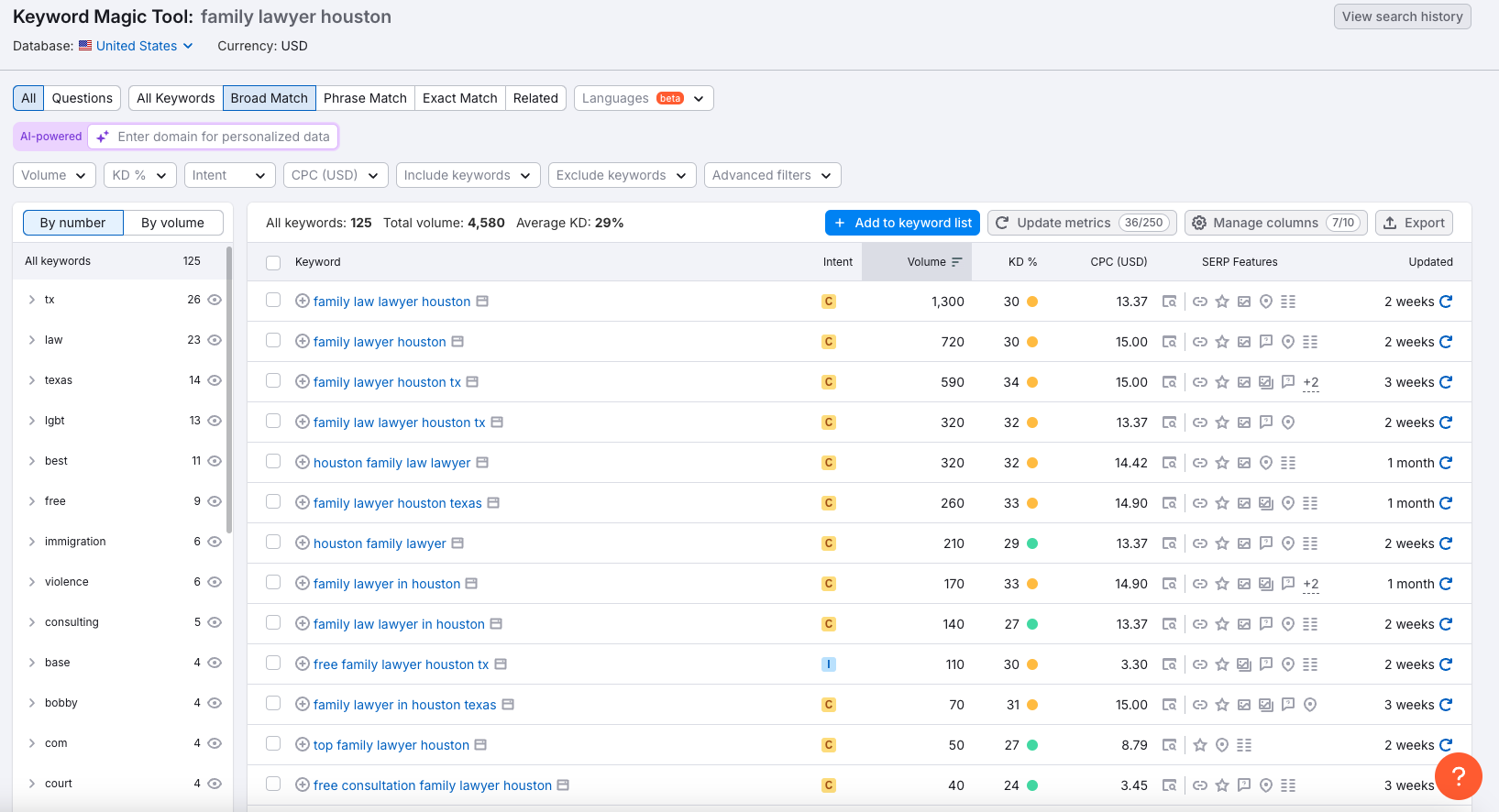Screen dimensions: 1499x812
Task: Click refresh icon for houston family law lawyer
Action: coord(1446,463)
